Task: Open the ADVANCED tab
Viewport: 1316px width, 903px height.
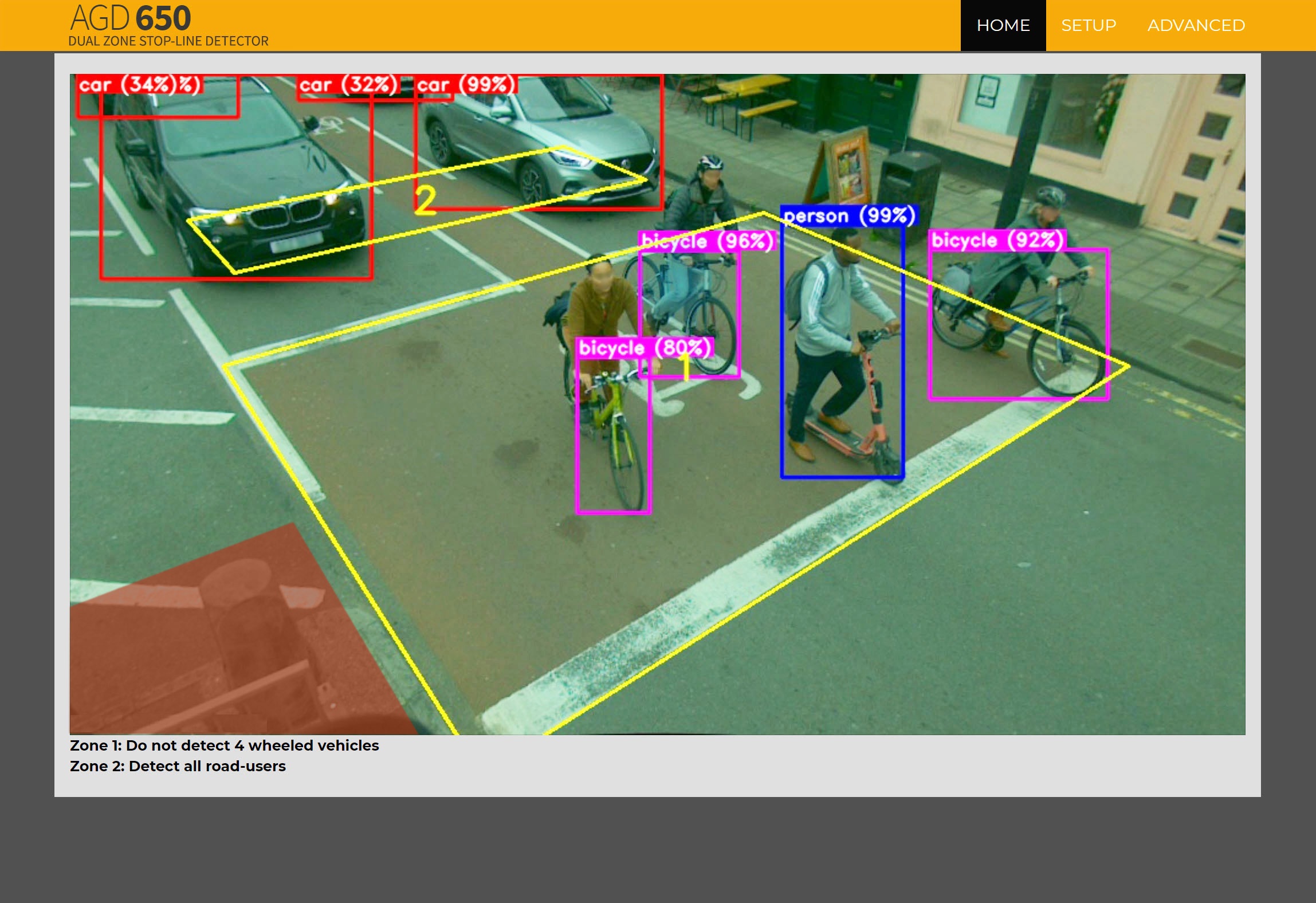Action: [x=1195, y=25]
